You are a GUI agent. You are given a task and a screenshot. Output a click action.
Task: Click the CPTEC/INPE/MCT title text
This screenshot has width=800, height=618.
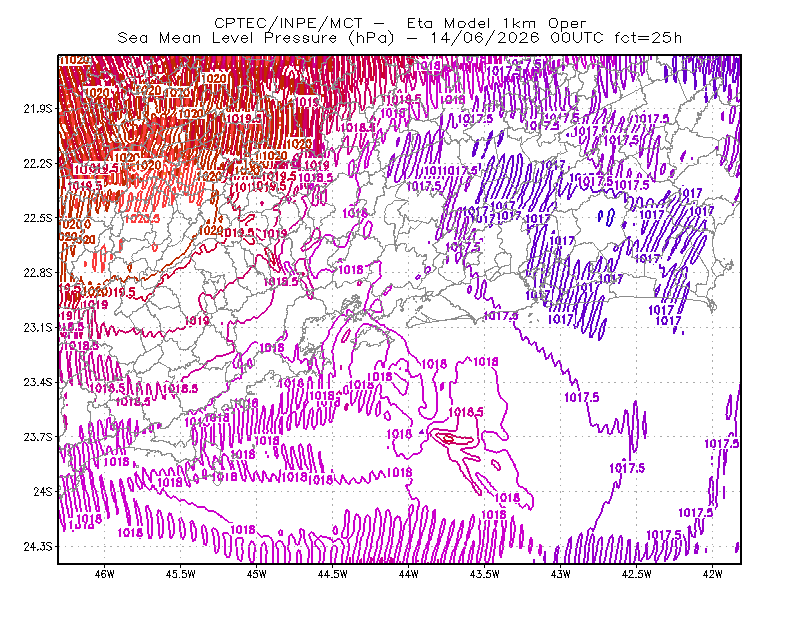288,23
